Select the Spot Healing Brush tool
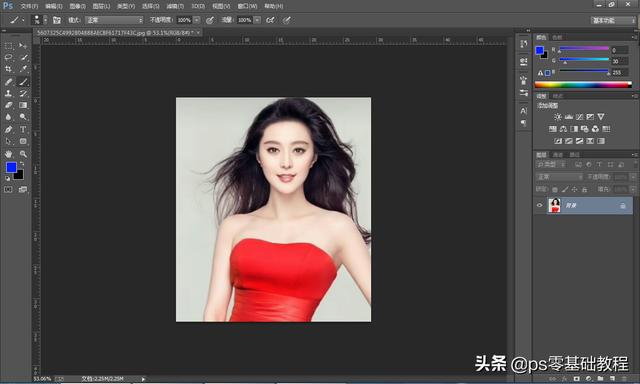The width and height of the screenshot is (640, 384). click(x=9, y=82)
